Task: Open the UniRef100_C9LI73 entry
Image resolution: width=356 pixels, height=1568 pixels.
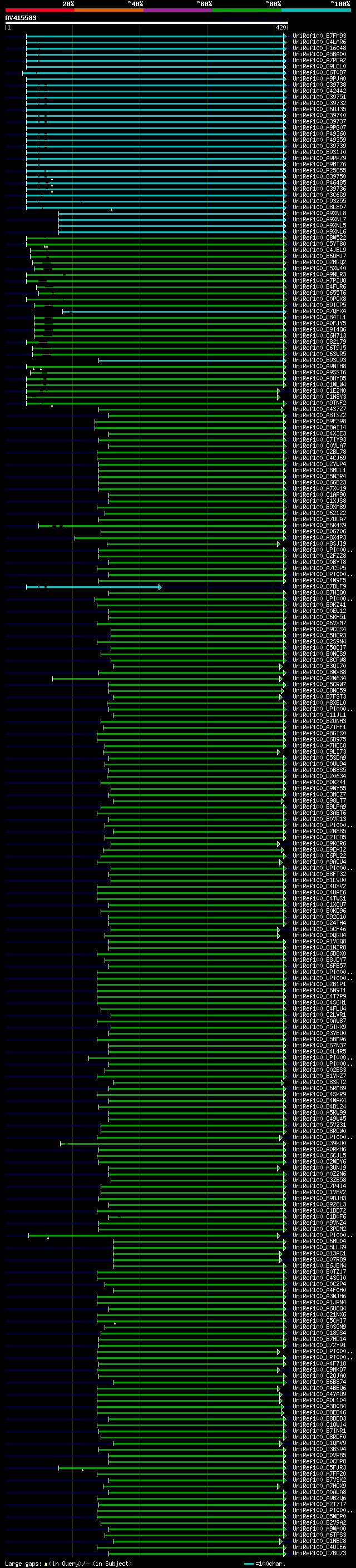Action: coord(319,752)
